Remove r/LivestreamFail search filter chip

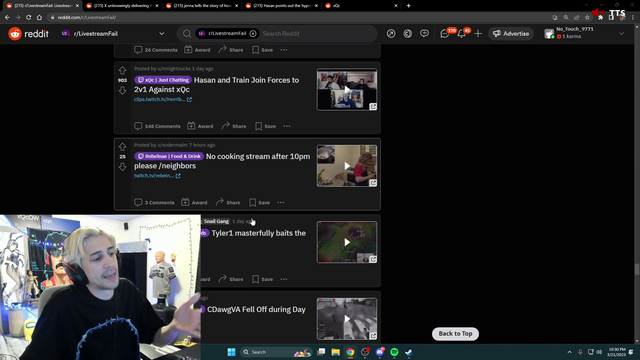click(x=253, y=33)
